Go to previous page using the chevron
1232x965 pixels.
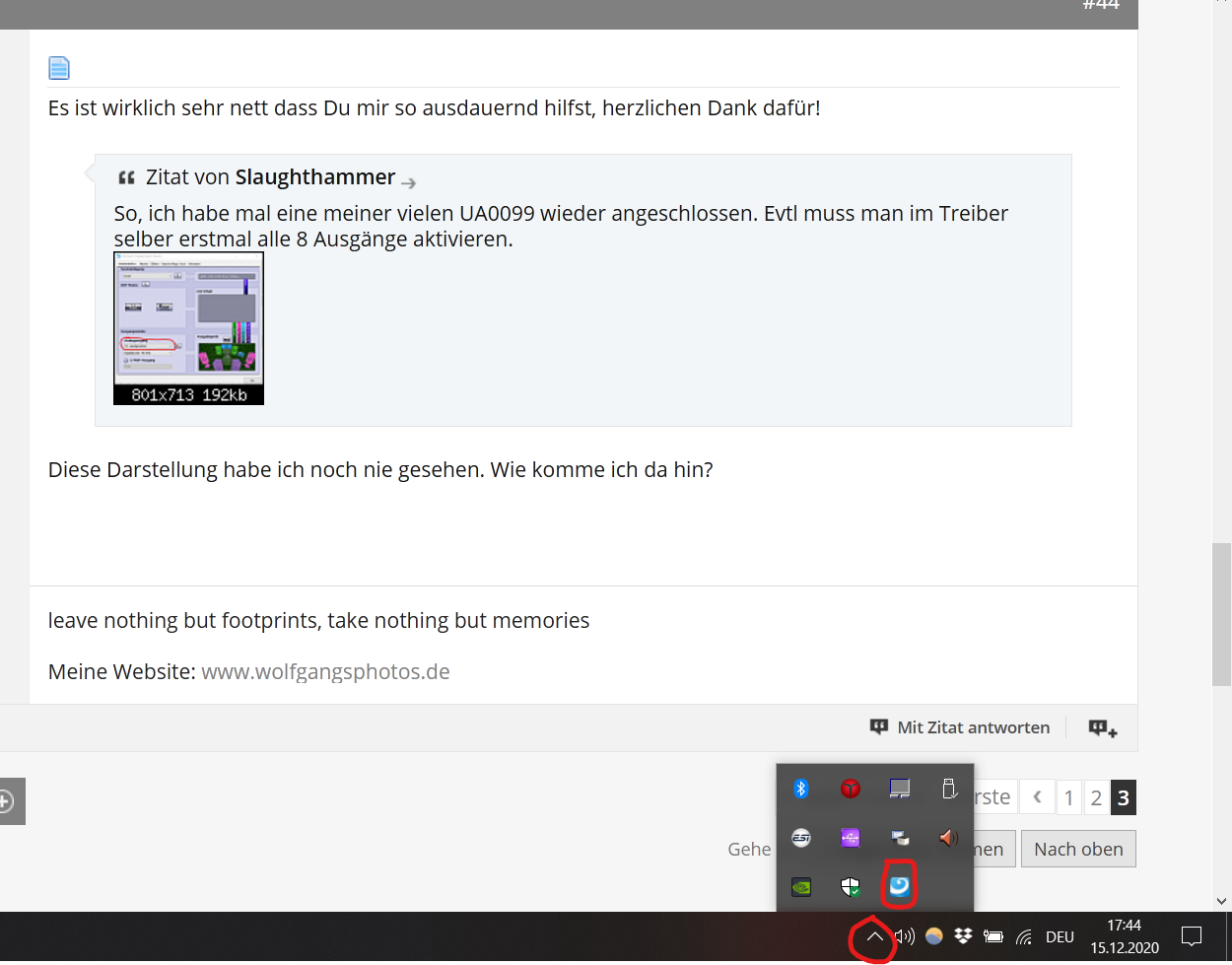(x=1037, y=797)
